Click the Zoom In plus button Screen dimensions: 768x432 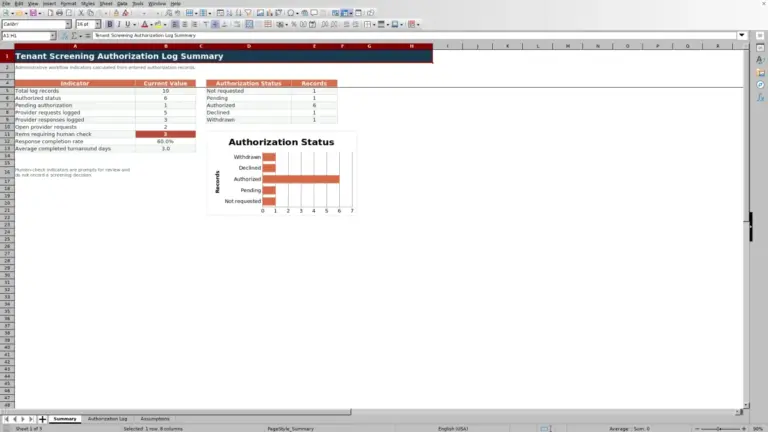tap(744, 429)
